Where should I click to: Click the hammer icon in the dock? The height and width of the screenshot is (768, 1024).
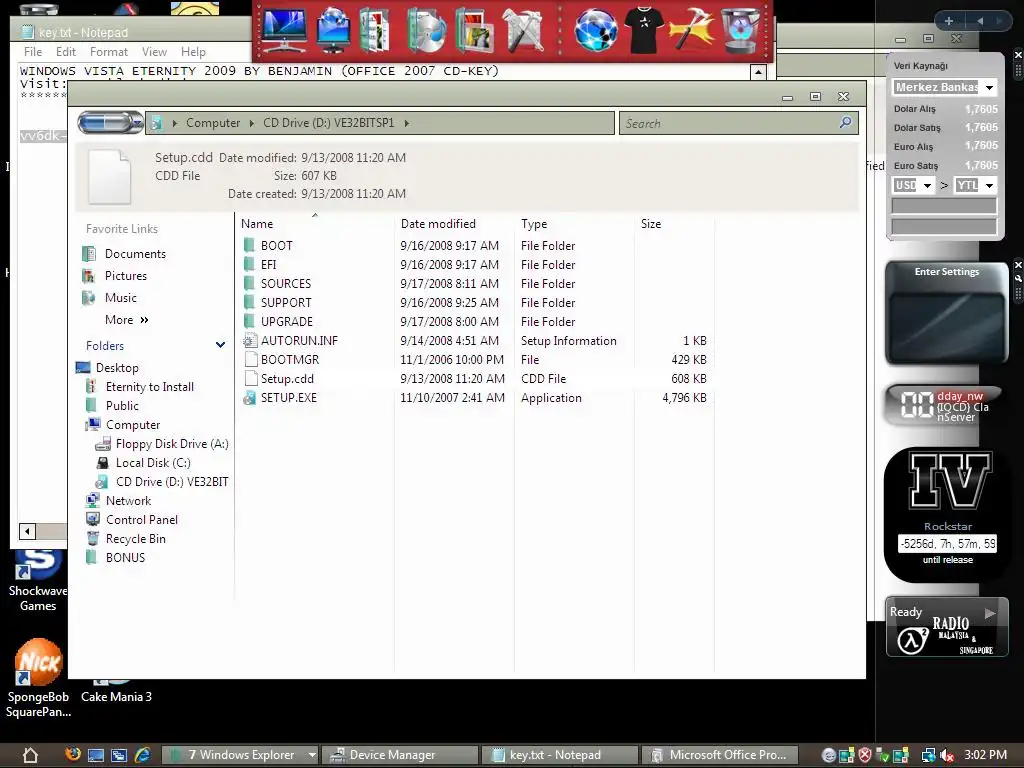pyautogui.click(x=692, y=30)
